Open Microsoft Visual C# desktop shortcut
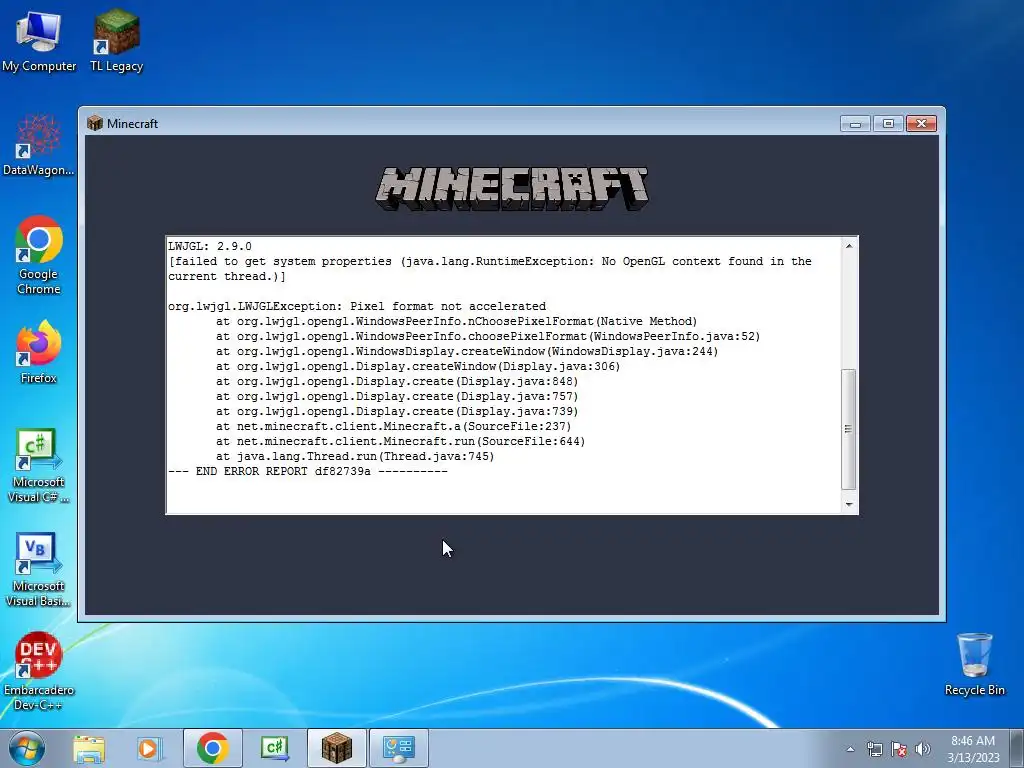Image resolution: width=1024 pixels, height=768 pixels. (x=39, y=466)
